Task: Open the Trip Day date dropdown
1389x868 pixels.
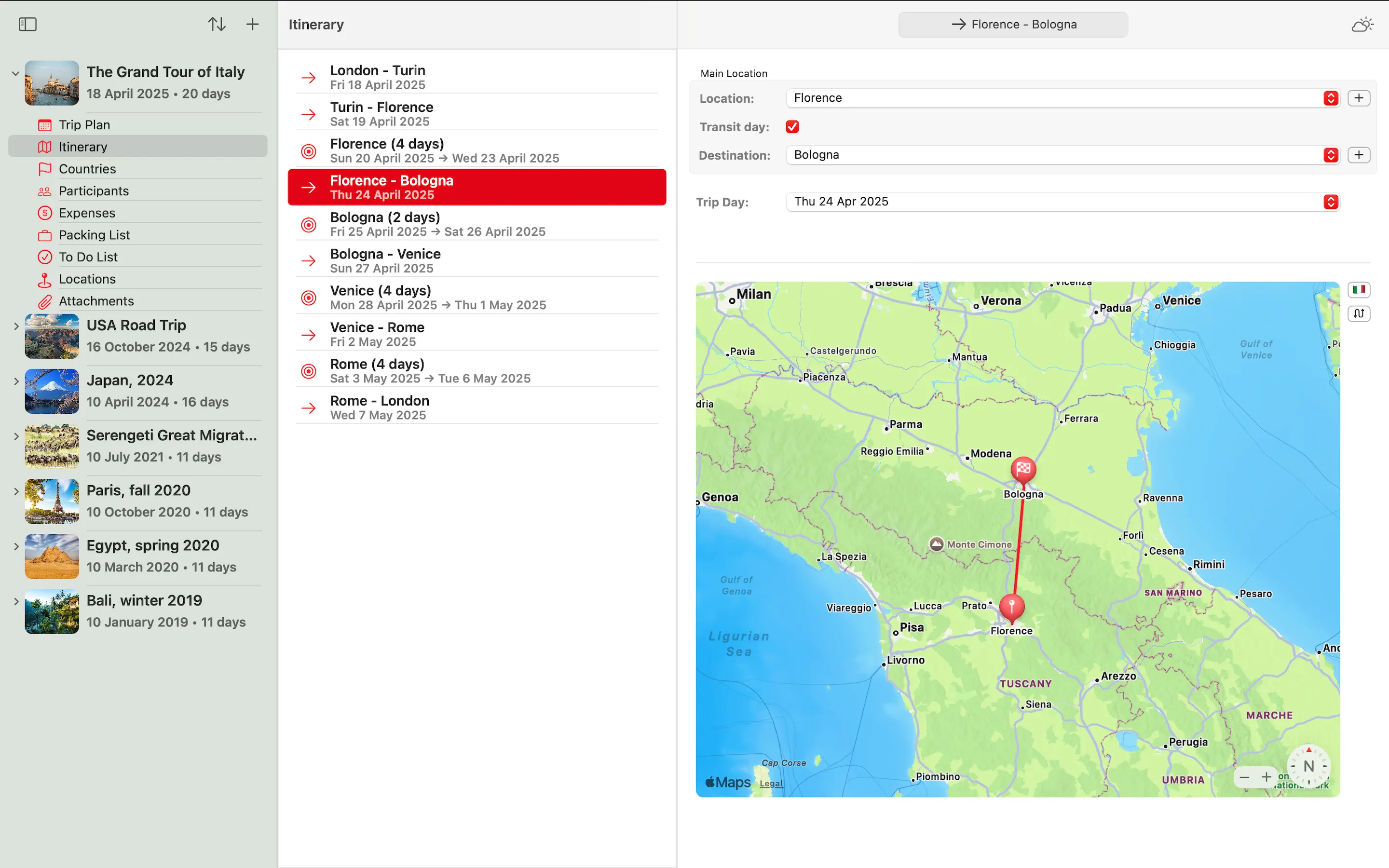Action: (x=1331, y=202)
